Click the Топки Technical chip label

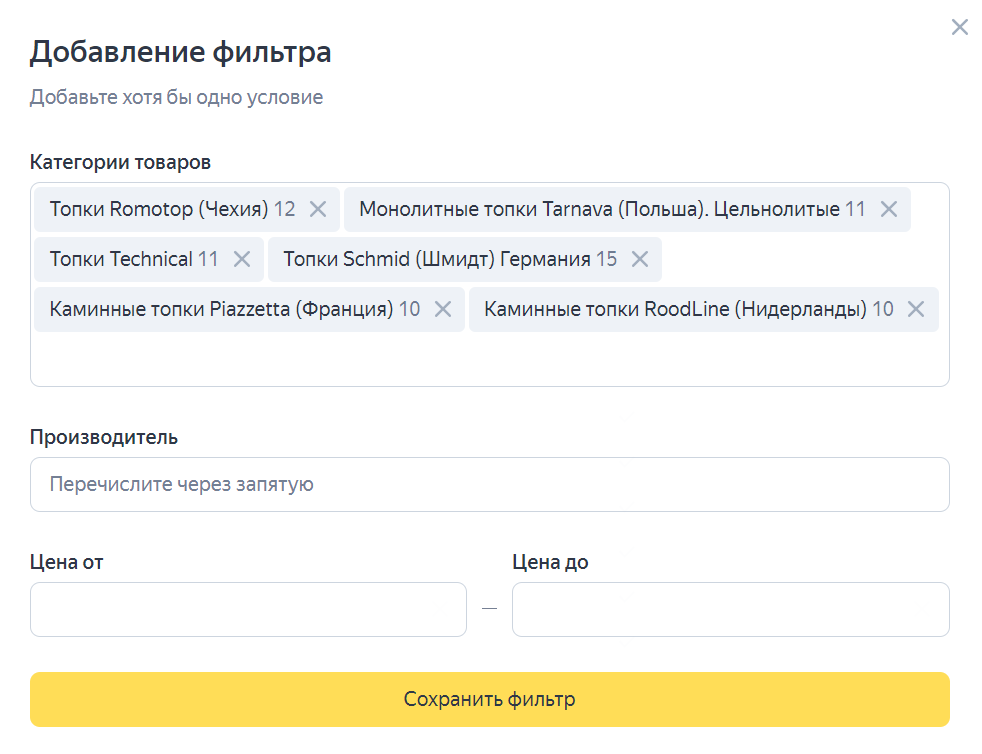tap(120, 259)
